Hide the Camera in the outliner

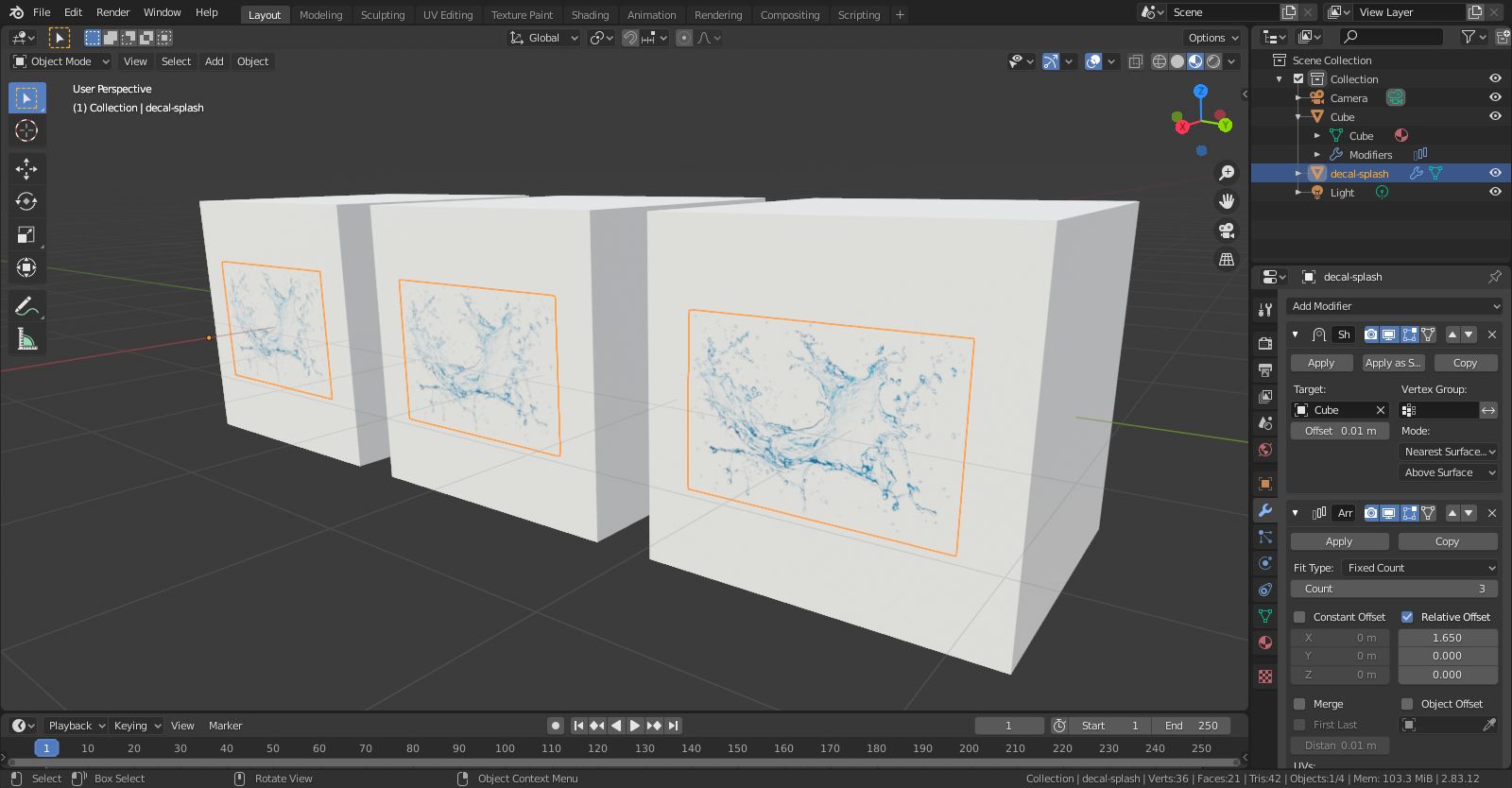(x=1495, y=98)
